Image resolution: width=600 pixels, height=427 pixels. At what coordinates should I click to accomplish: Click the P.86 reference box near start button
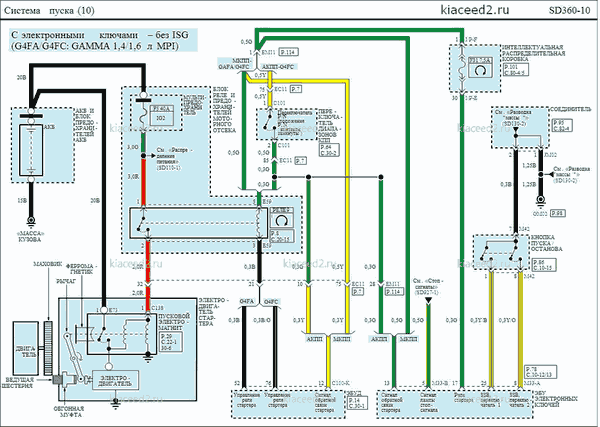544,265
